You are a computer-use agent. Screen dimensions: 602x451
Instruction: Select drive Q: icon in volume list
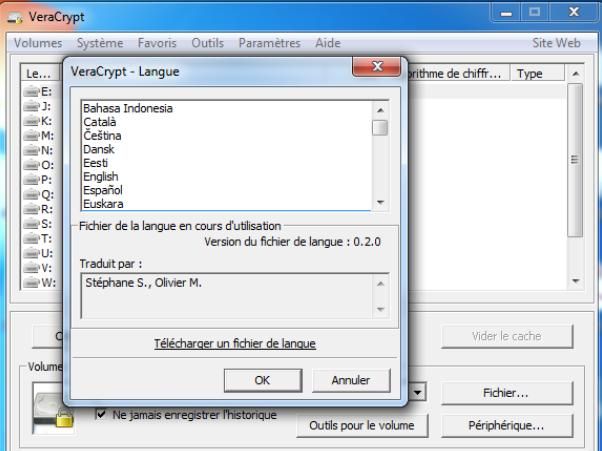[x=31, y=195]
